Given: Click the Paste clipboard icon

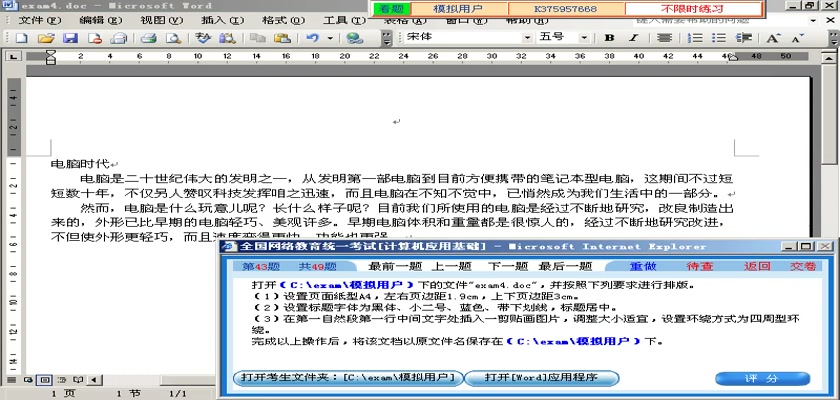Looking at the screenshot, I should tap(282, 38).
